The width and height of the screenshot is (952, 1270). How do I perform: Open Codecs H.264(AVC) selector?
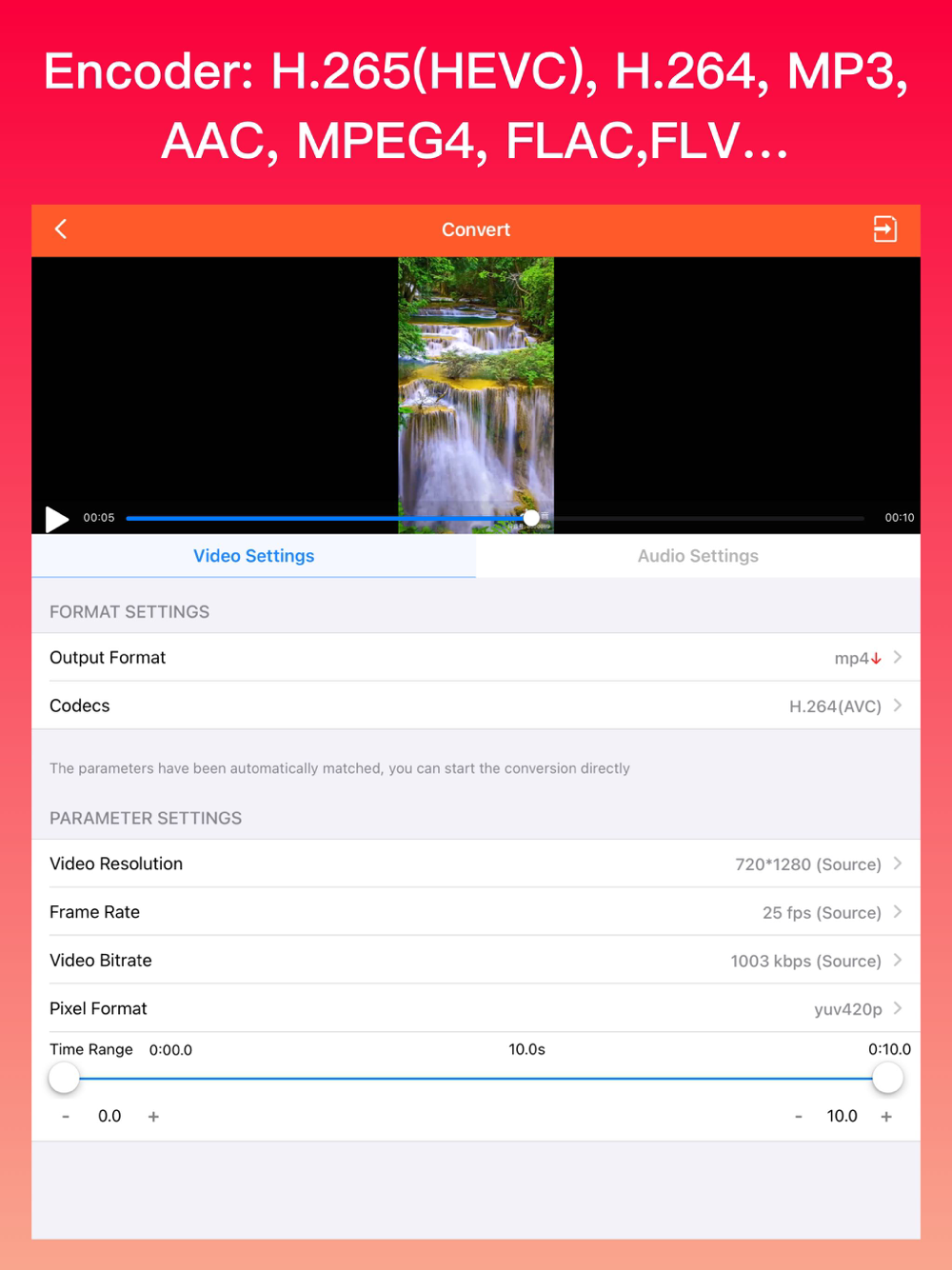pyautogui.click(x=476, y=706)
